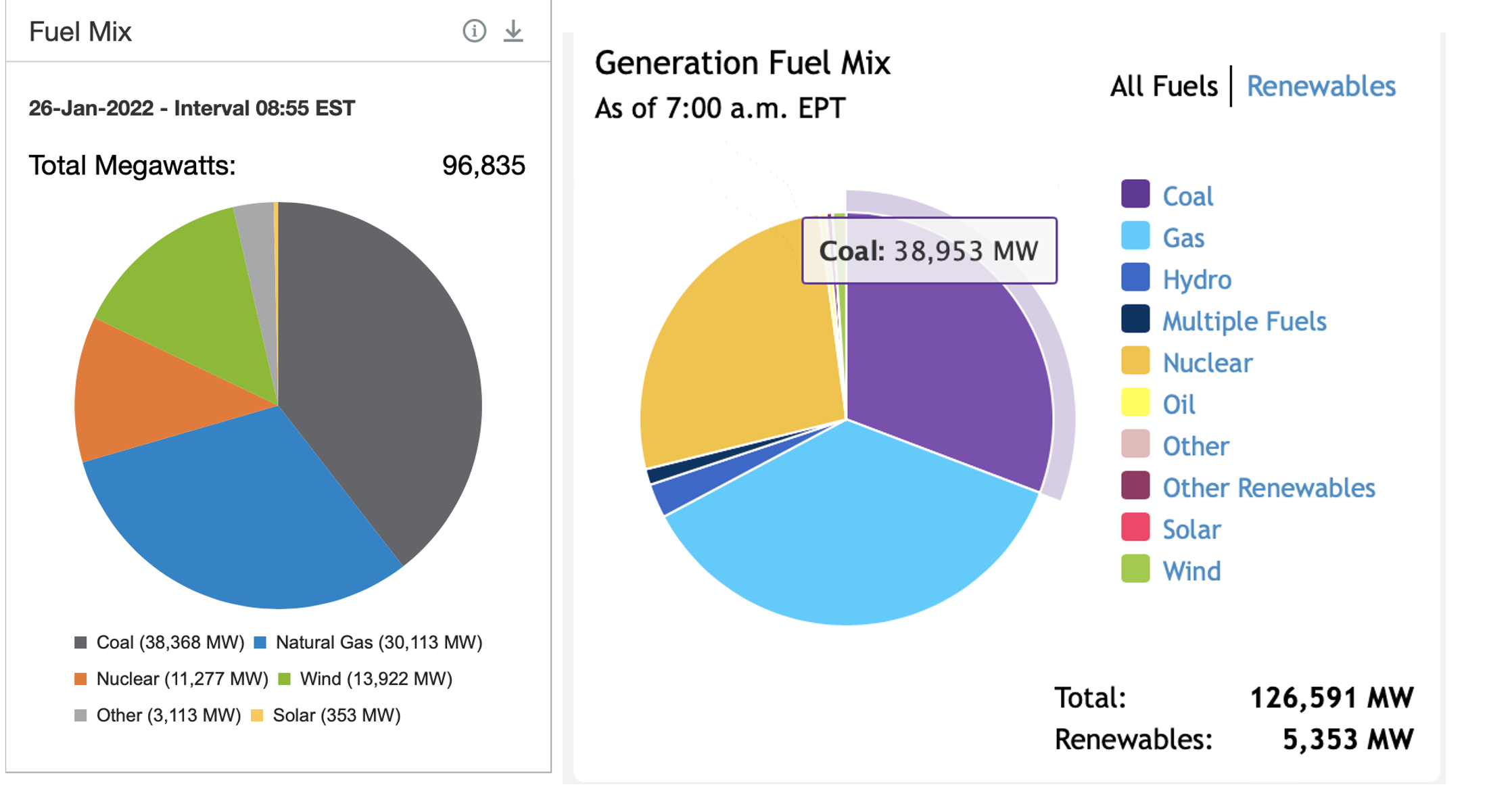Click the Multiple Fuels legend link
This screenshot has width=1512, height=787.
[1244, 321]
